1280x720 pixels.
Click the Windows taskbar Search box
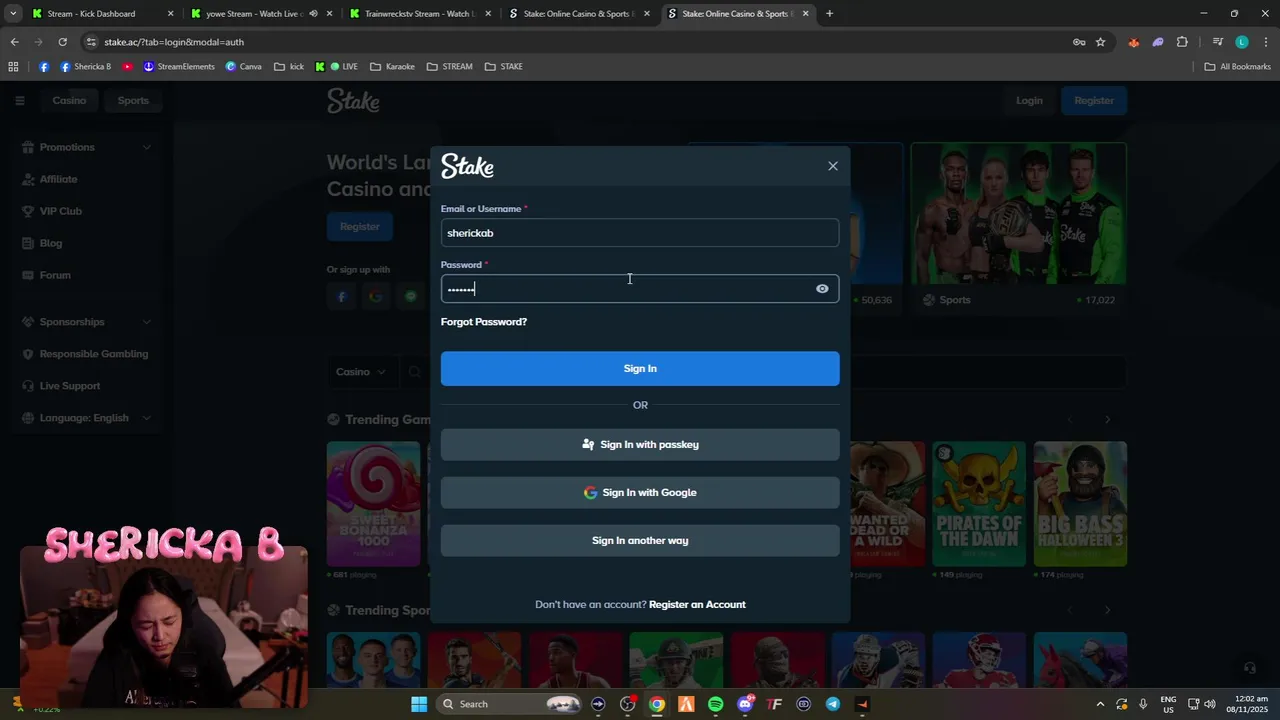click(510, 704)
